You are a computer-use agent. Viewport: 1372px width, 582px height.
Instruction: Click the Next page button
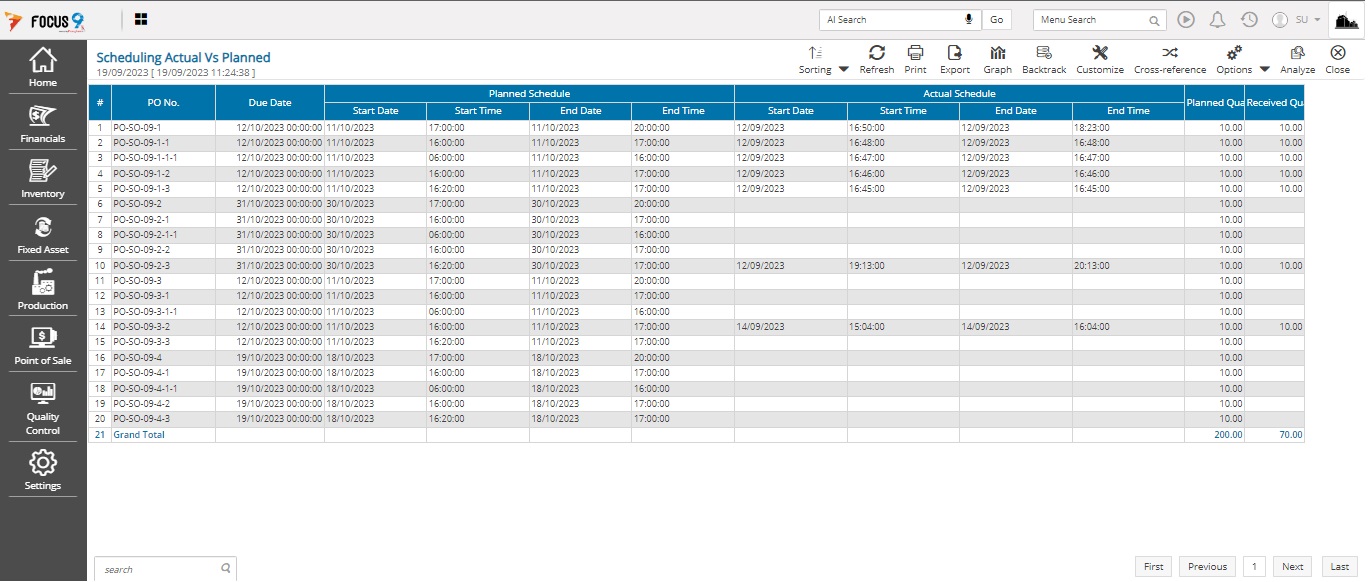click(1292, 567)
